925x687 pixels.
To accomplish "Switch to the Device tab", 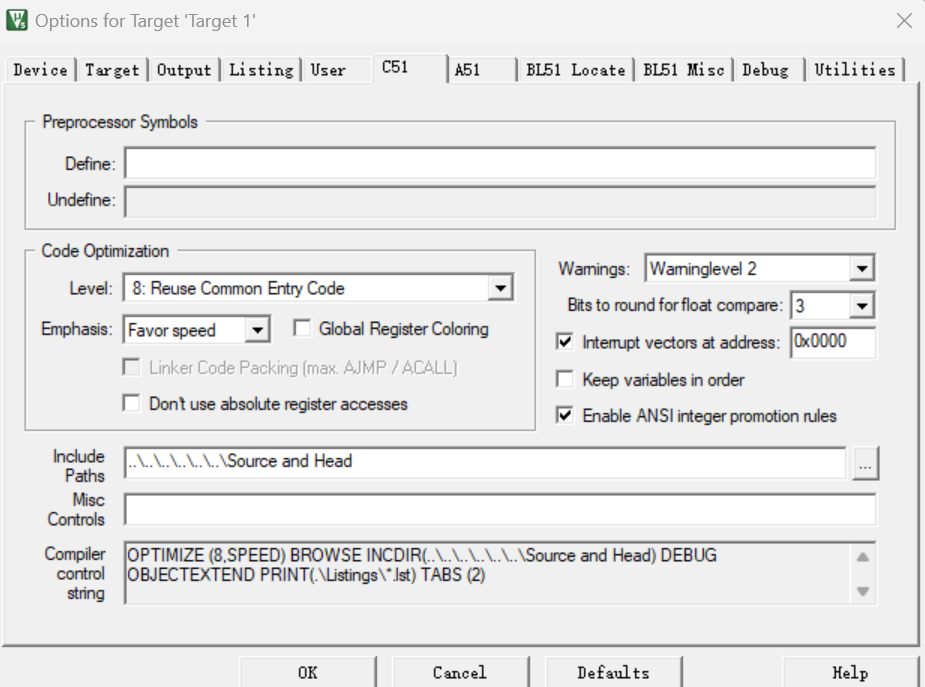I will click(40, 70).
